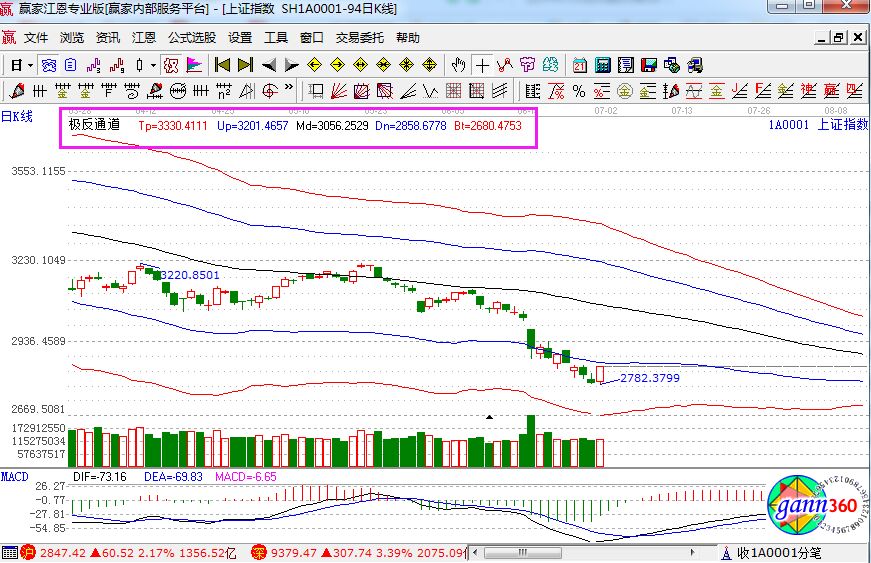
Task: Open the candlestick type dropdown arrow
Action: point(152,65)
